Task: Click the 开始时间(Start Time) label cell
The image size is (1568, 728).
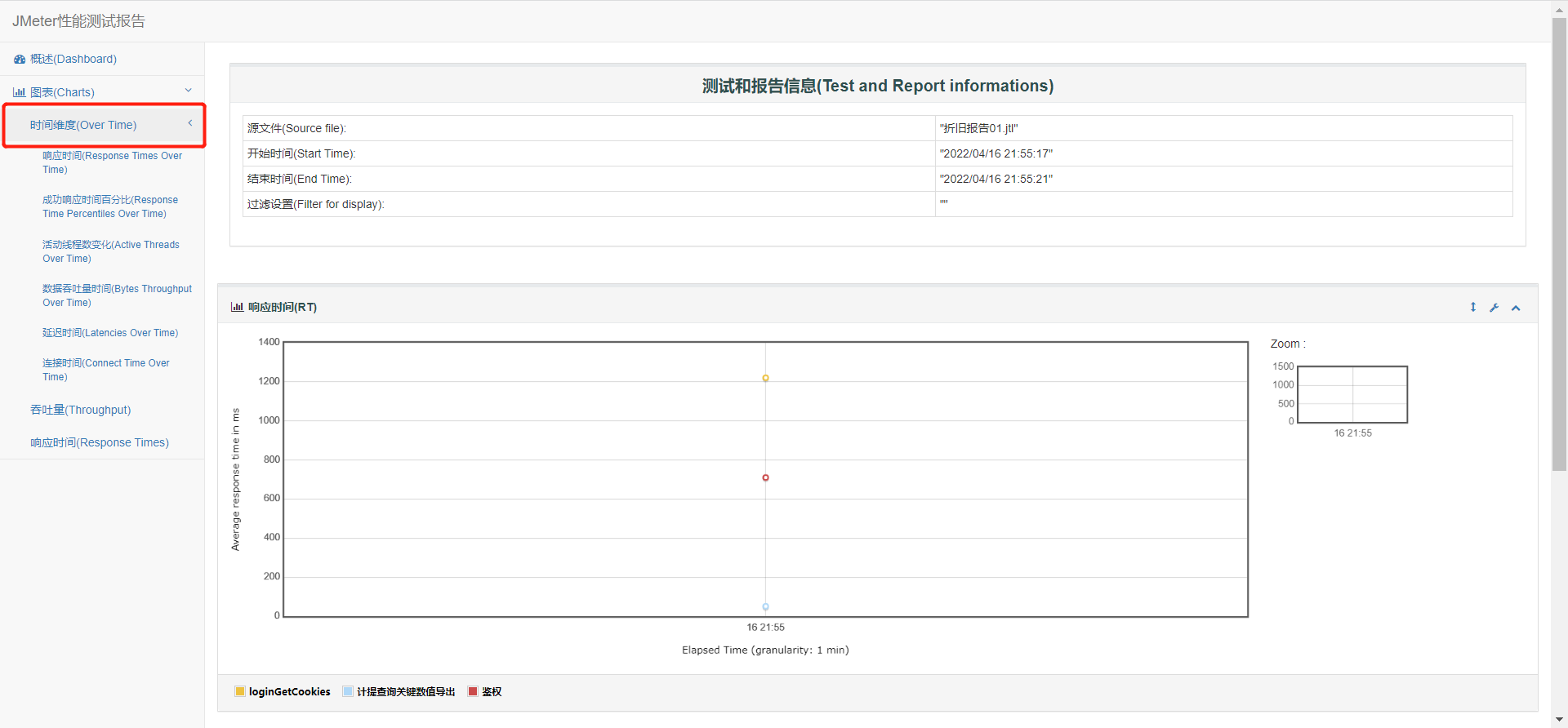Action: [589, 153]
